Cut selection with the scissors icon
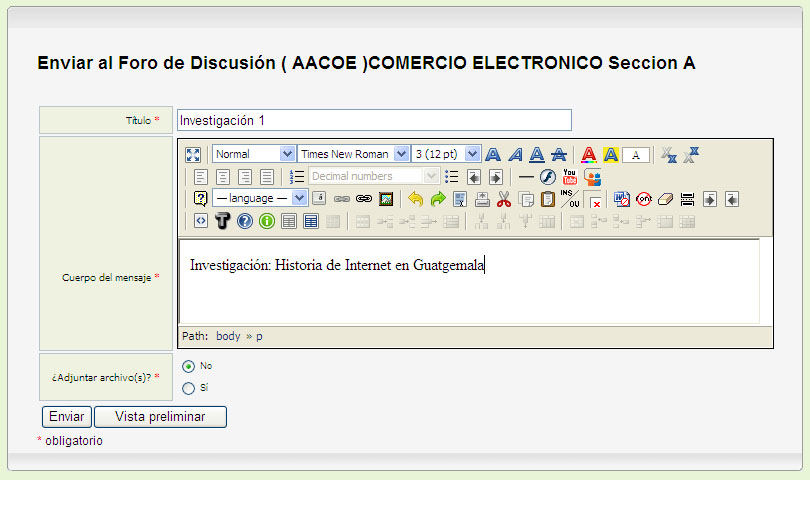810x514 pixels. pyautogui.click(x=504, y=199)
